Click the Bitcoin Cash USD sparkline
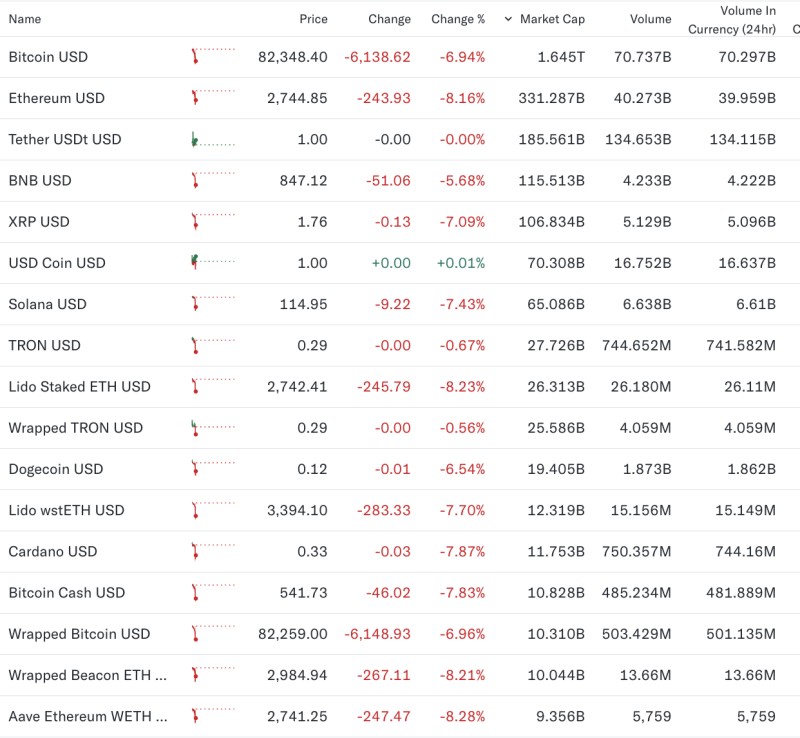The height and width of the screenshot is (738, 800). point(210,592)
